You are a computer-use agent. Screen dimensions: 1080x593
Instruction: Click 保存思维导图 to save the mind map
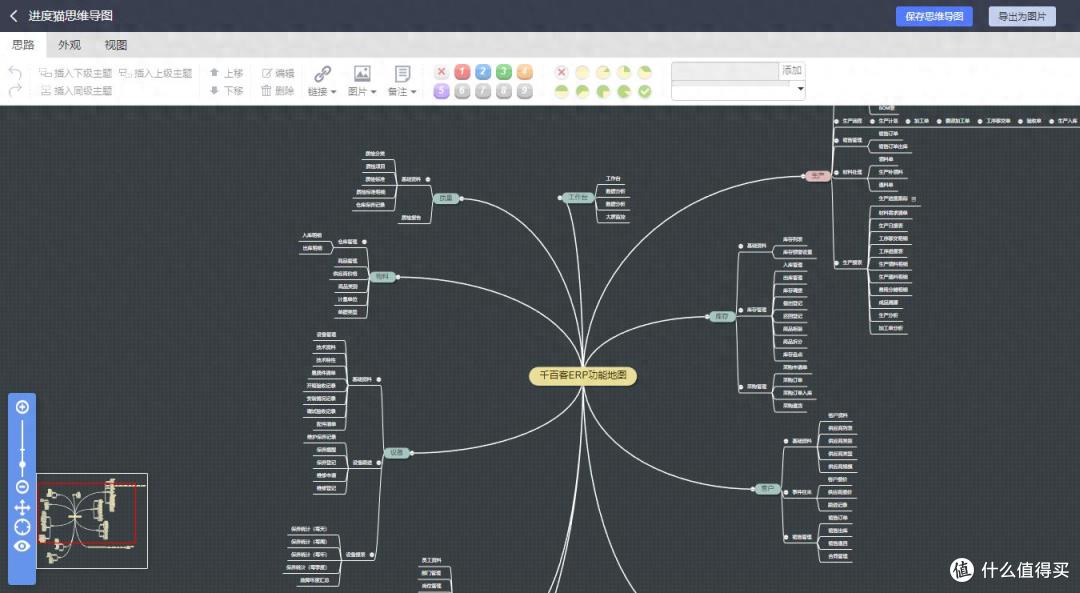934,16
